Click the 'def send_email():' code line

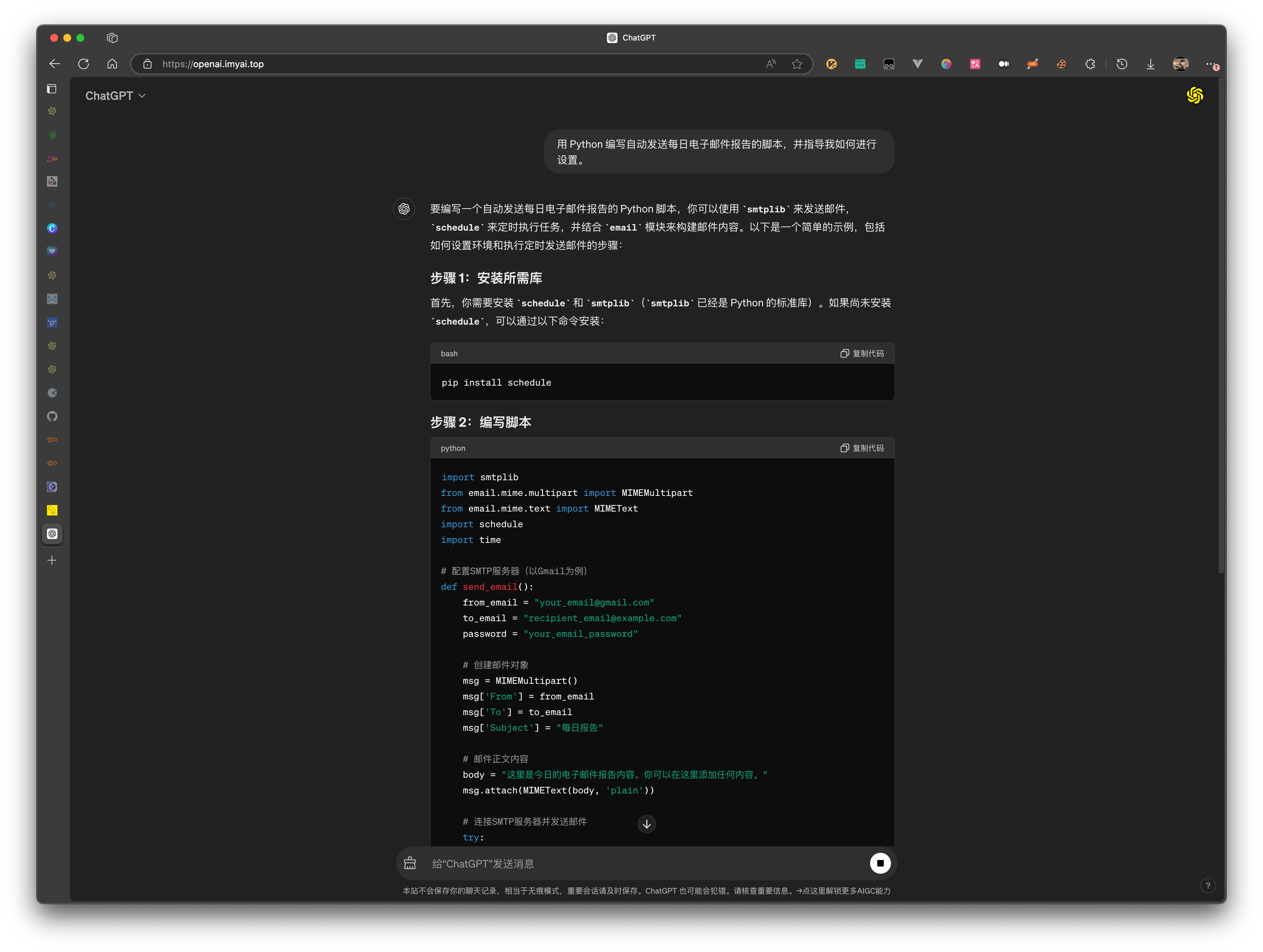(x=487, y=587)
